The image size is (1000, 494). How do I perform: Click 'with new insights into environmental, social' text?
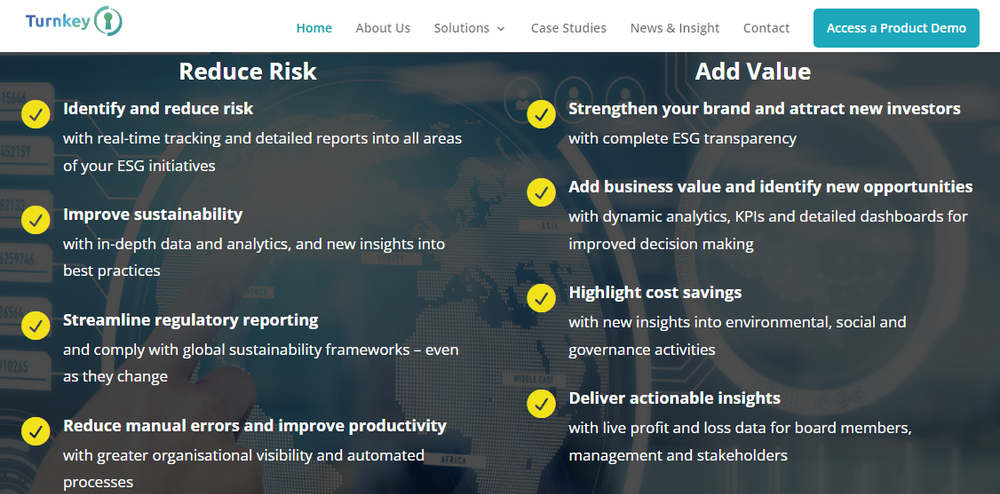pyautogui.click(x=737, y=336)
